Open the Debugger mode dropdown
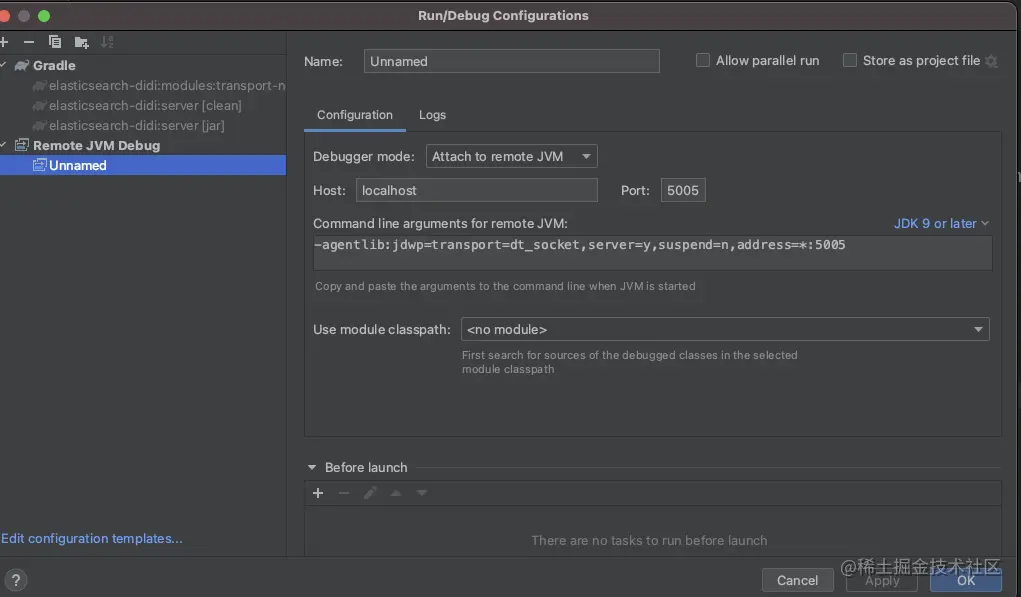1021x597 pixels. pos(511,156)
